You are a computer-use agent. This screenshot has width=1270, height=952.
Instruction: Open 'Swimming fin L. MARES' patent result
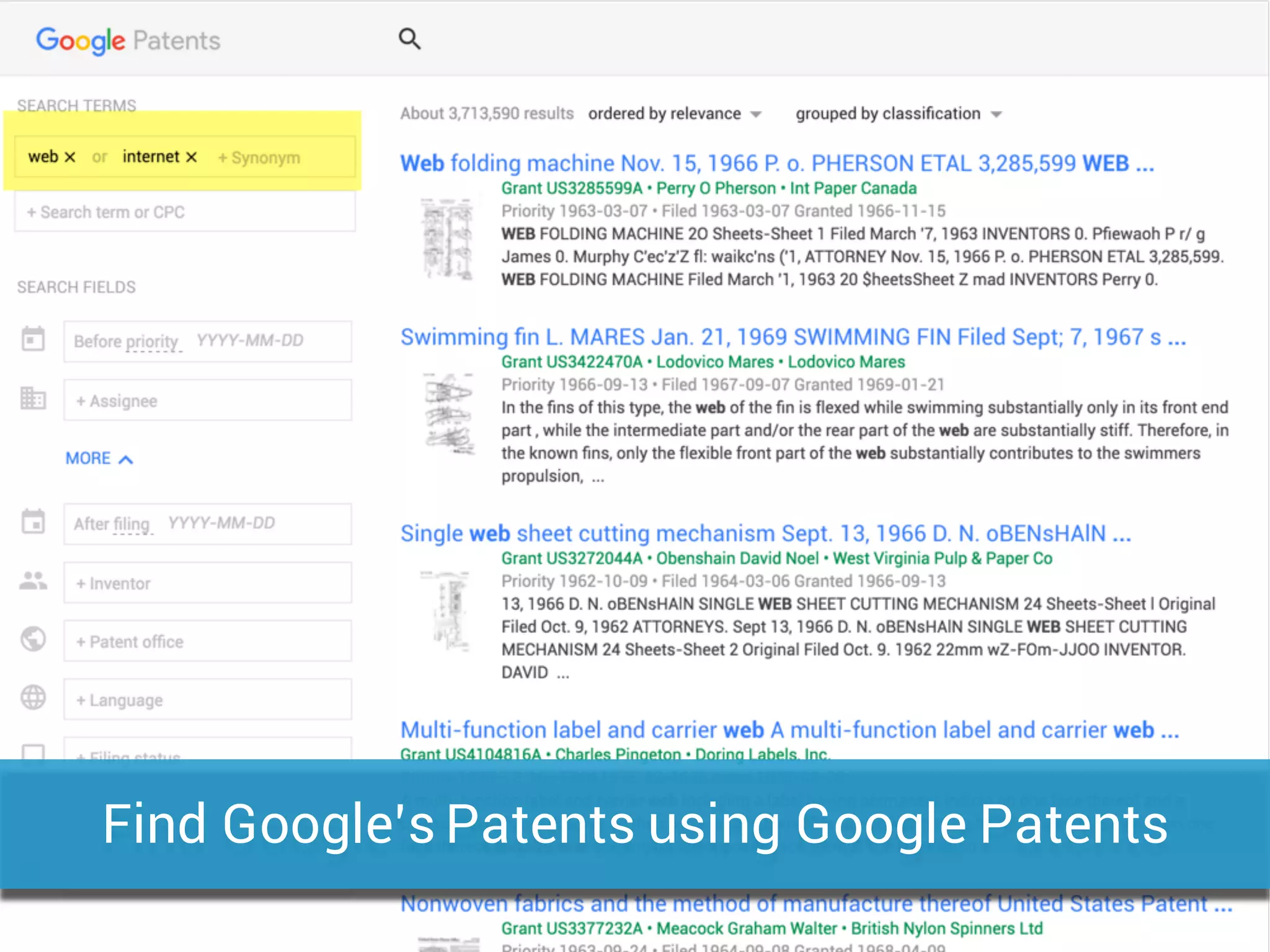[x=793, y=337]
